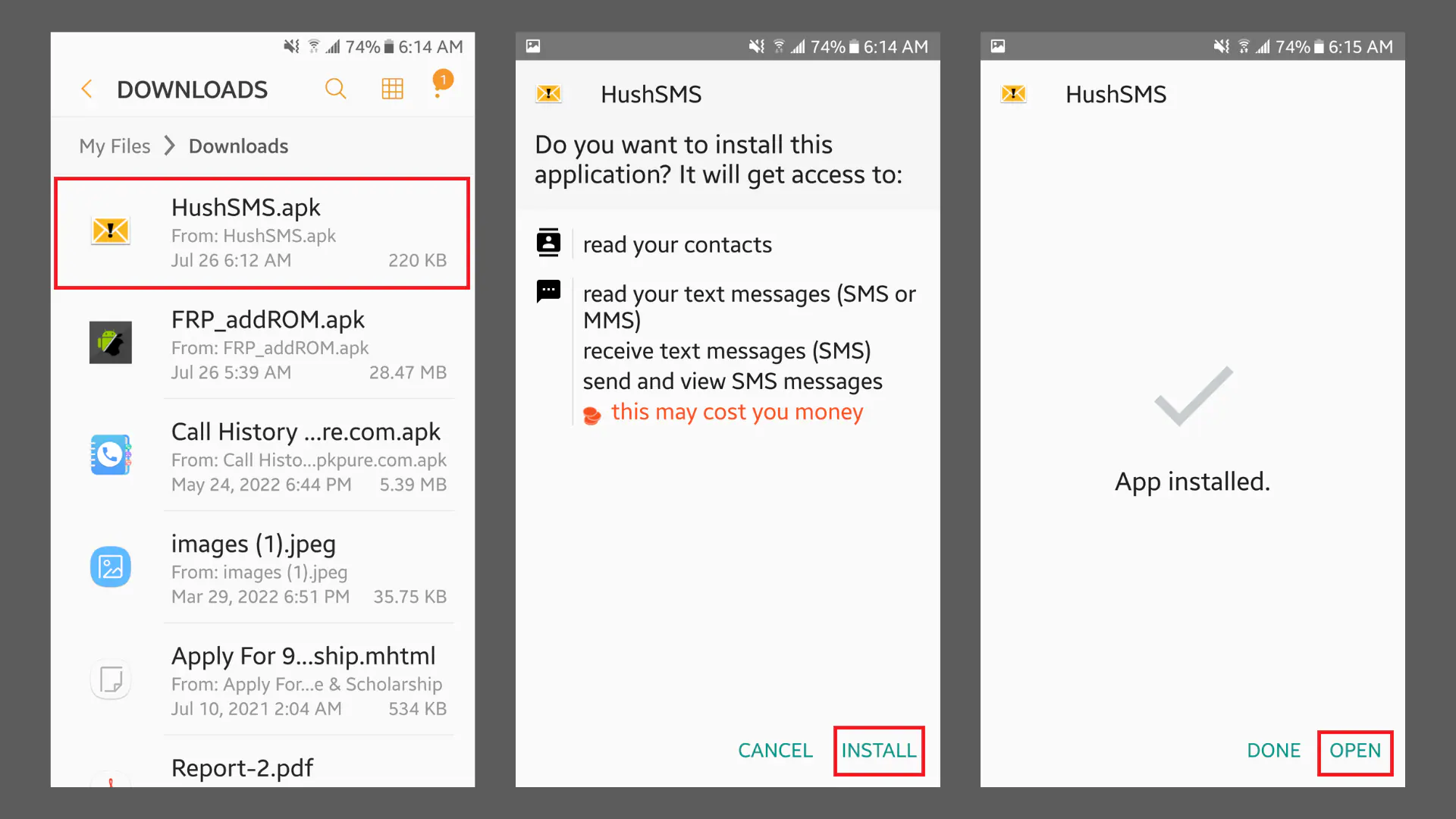The height and width of the screenshot is (819, 1456).
Task: Tap DONE after HushSMS installation completes
Action: click(x=1273, y=750)
